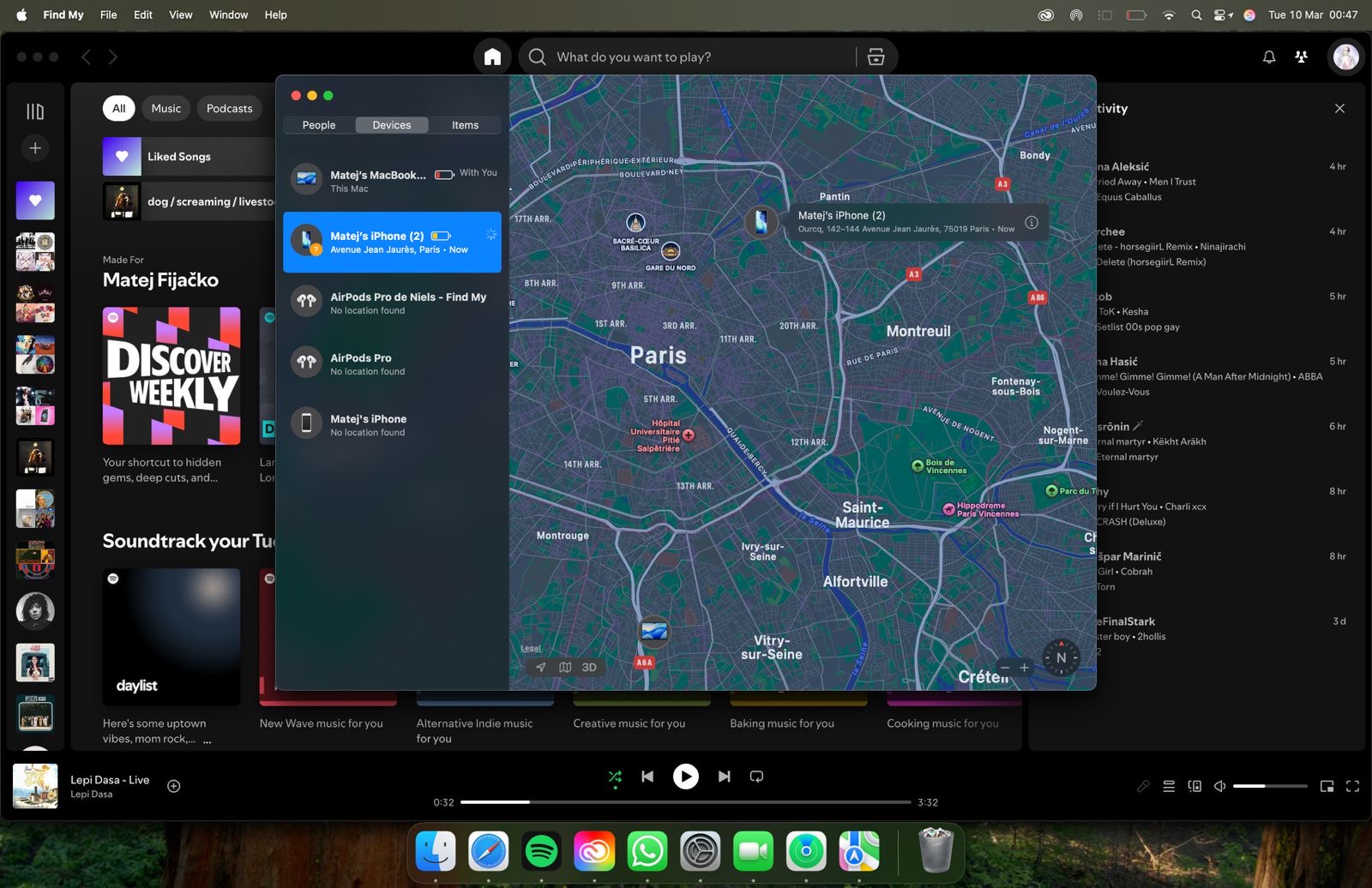This screenshot has height=888, width=1372.
Task: Toggle shuffle playback
Action: pos(615,777)
